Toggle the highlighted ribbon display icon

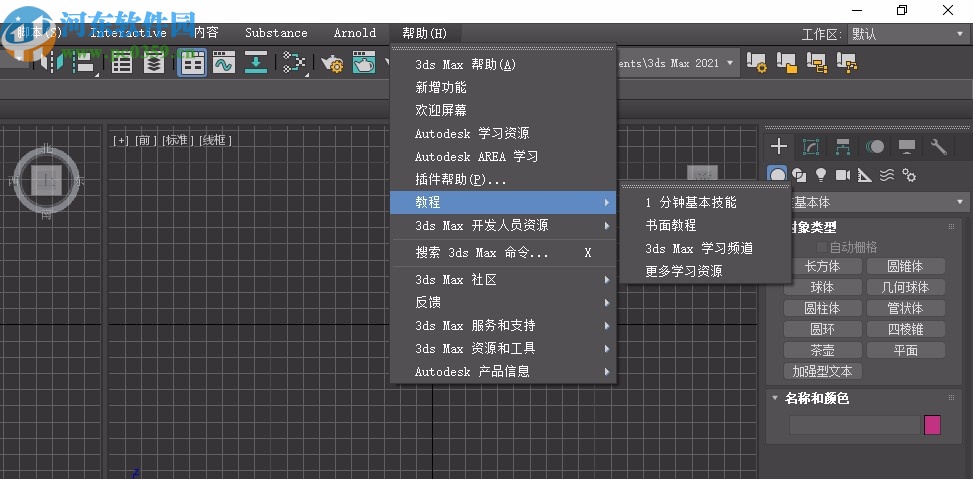(x=192, y=63)
